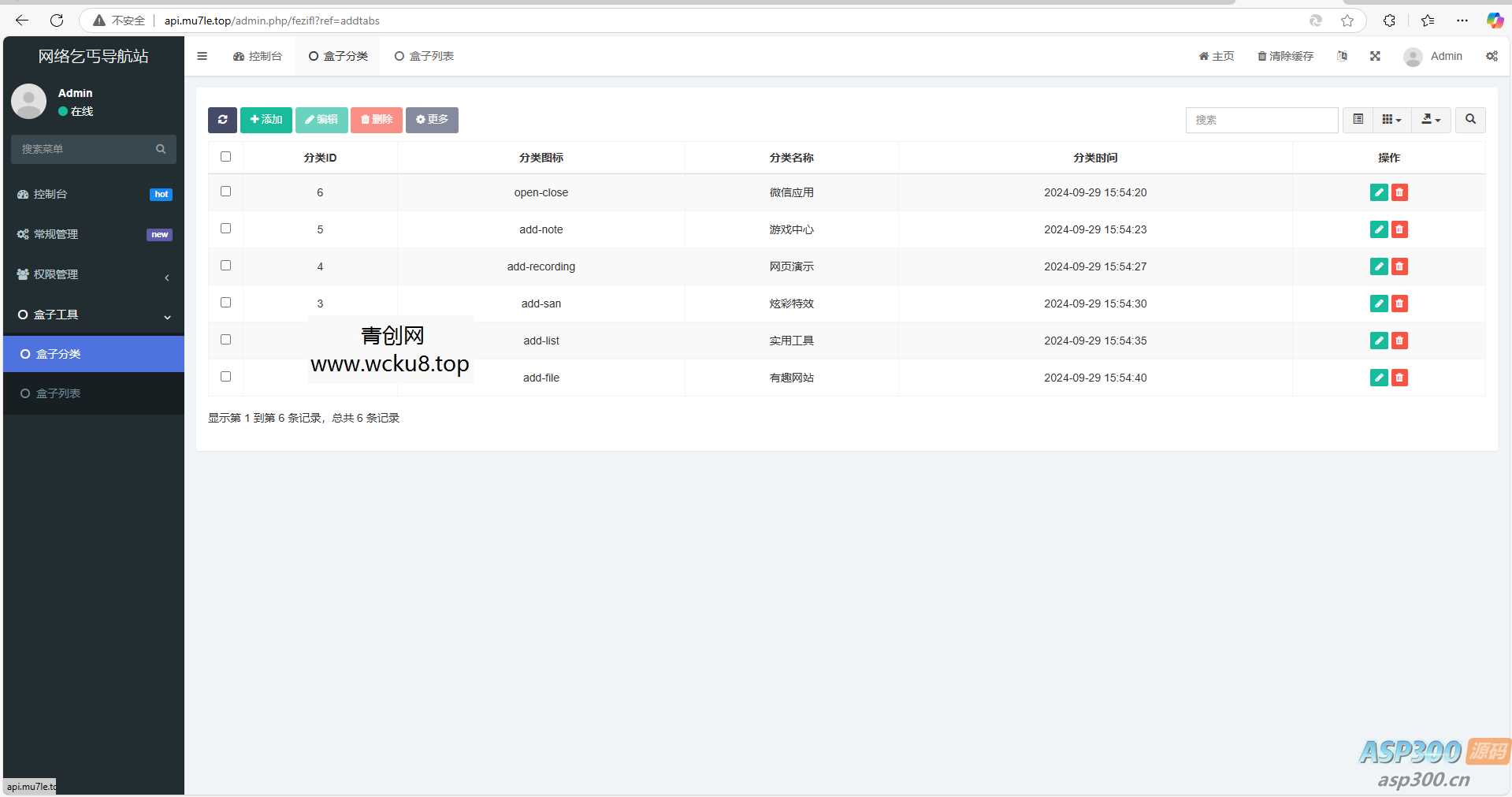Image resolution: width=1512 pixels, height=797 pixels.
Task: Click the 更多 button above the table
Action: click(x=432, y=120)
